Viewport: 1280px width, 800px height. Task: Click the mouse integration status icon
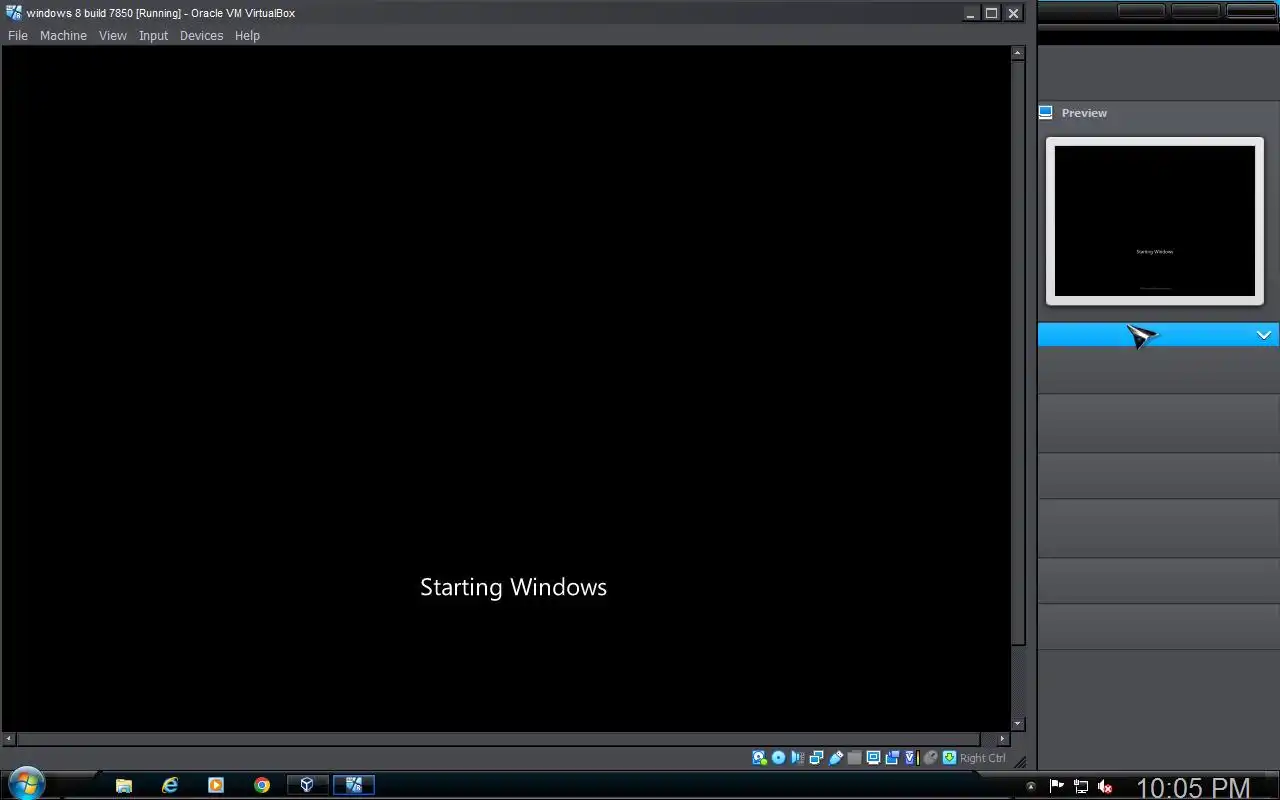(930, 758)
